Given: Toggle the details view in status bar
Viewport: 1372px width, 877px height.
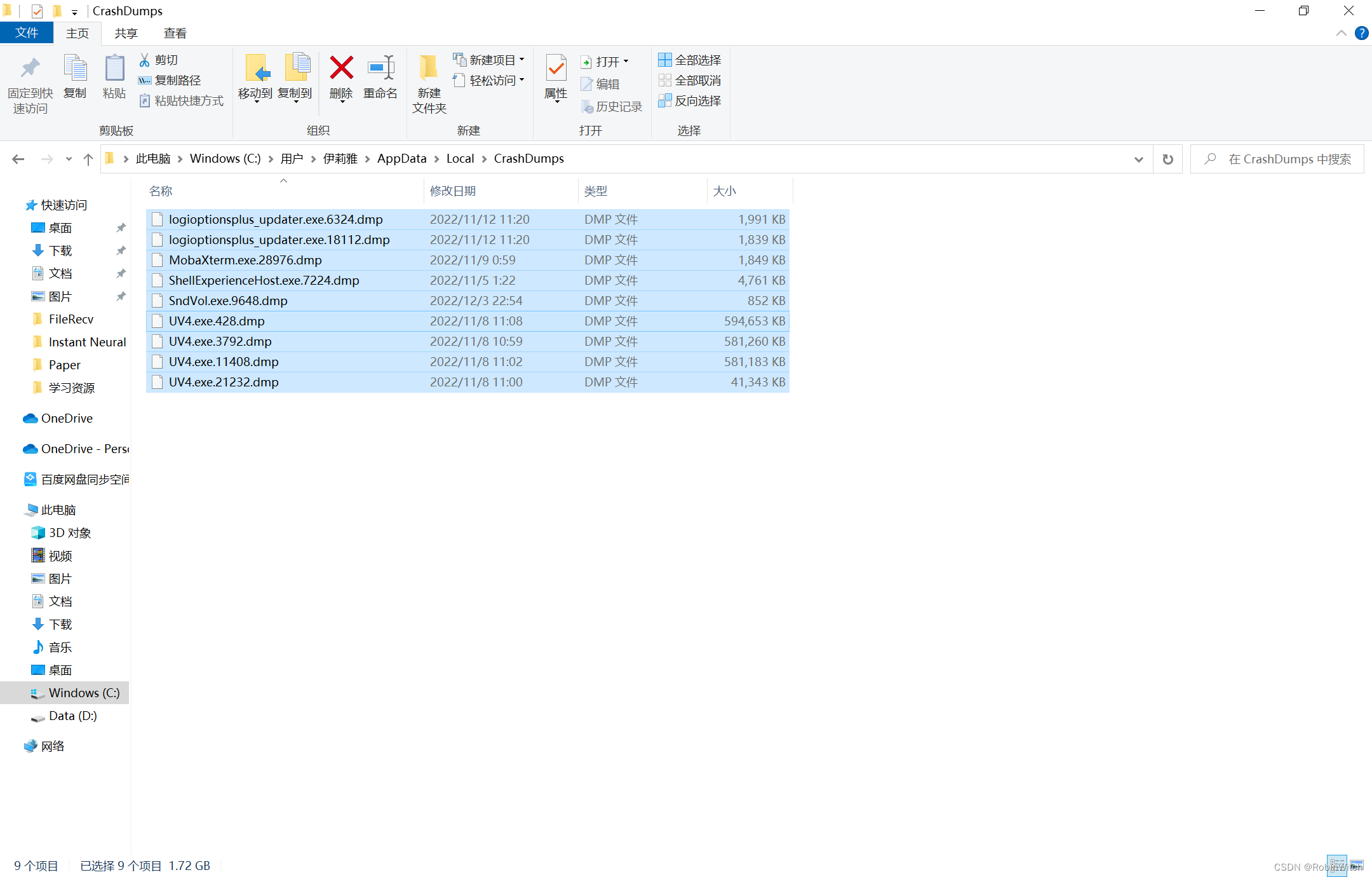Looking at the screenshot, I should tap(1337, 866).
